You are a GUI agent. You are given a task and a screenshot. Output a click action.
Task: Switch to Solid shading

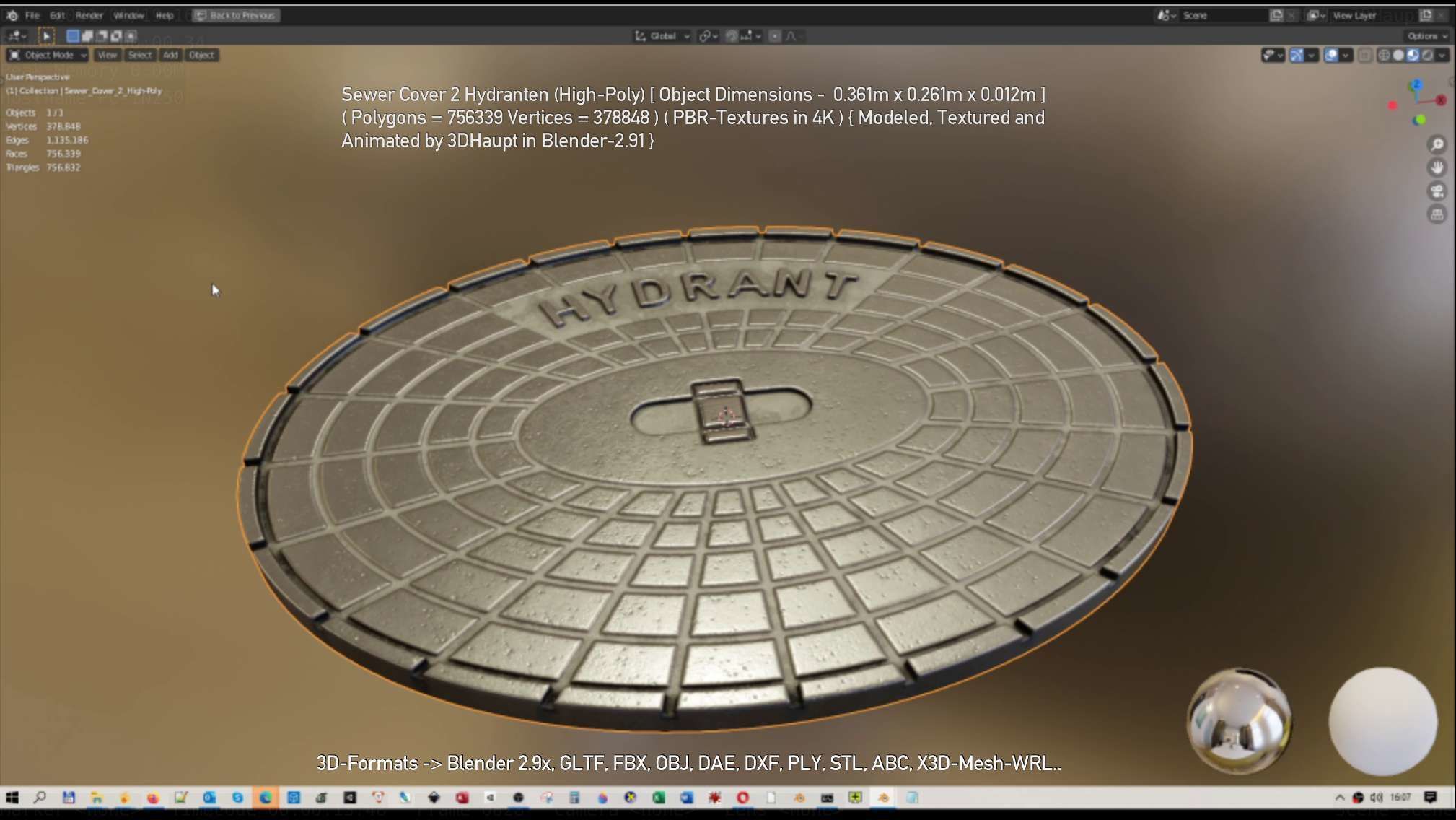click(1398, 55)
